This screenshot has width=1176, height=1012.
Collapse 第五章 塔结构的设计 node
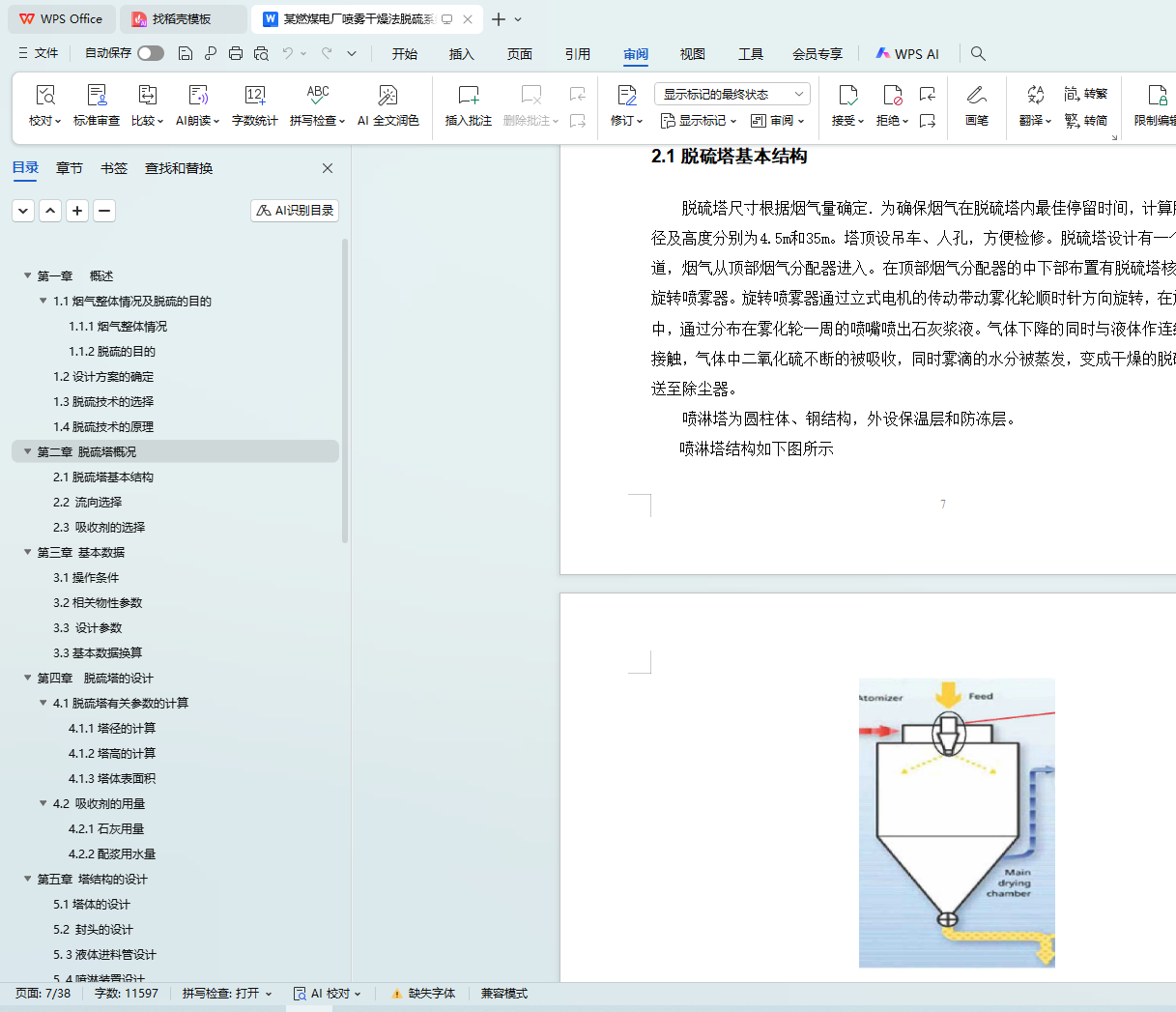(x=28, y=879)
